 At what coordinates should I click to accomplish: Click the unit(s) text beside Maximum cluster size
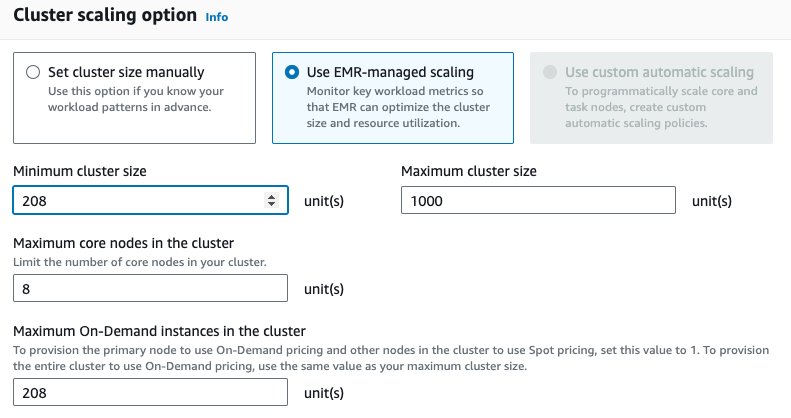tap(712, 201)
